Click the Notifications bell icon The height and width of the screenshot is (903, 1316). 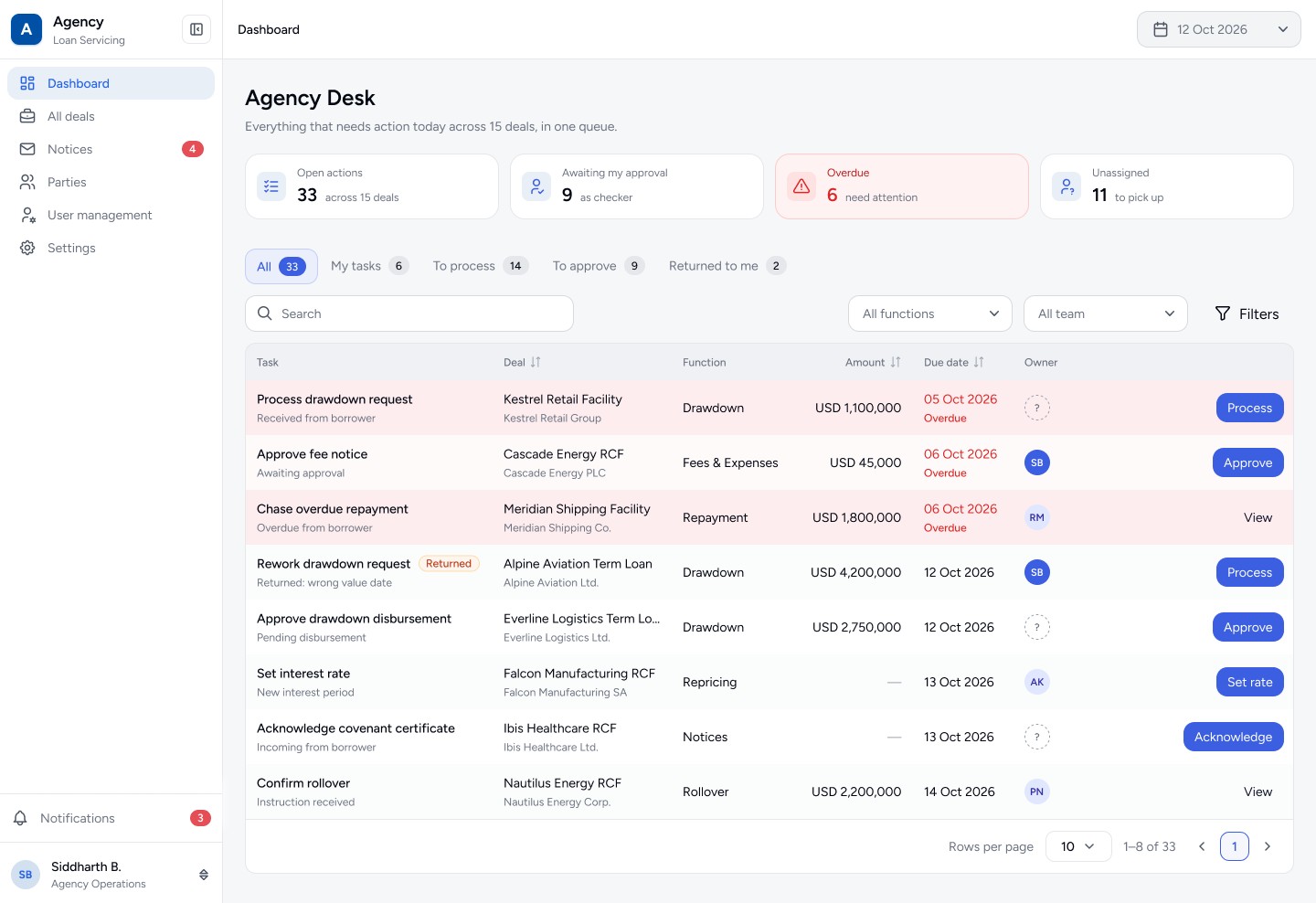20,818
